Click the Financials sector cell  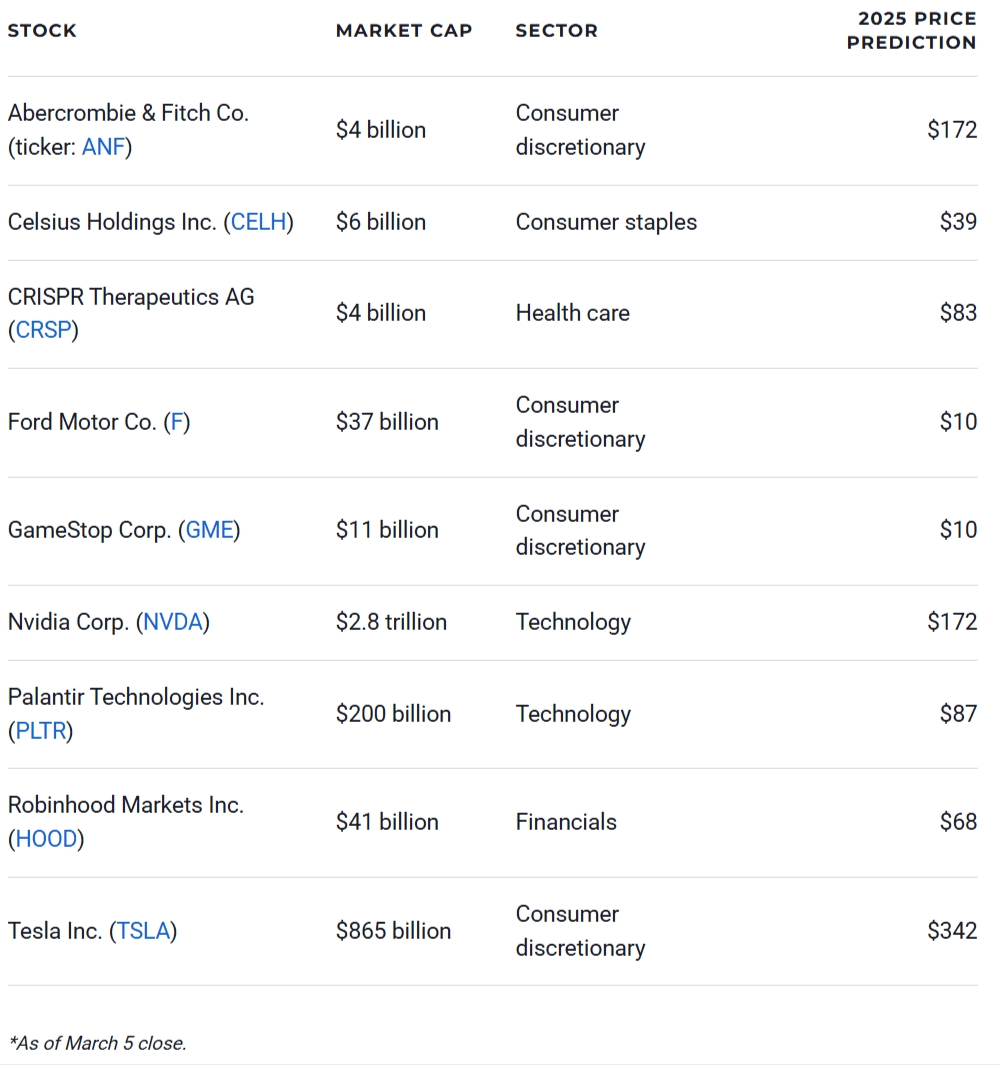pos(566,822)
